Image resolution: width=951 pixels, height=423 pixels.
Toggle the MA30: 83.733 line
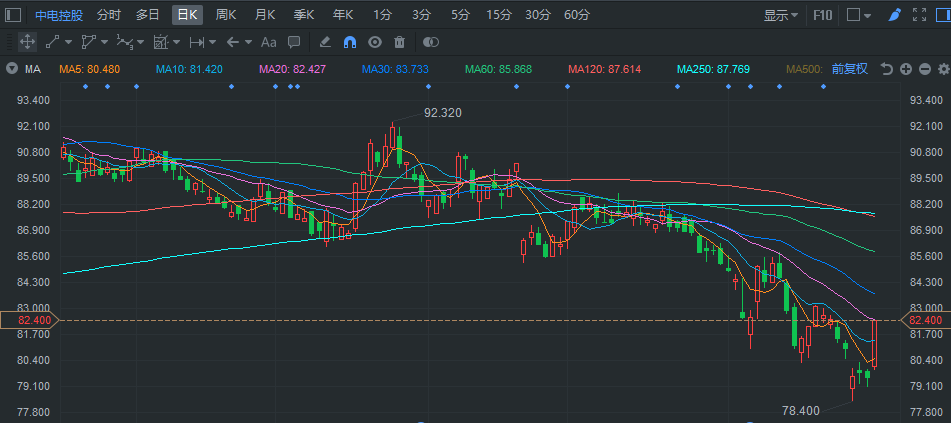tap(395, 69)
